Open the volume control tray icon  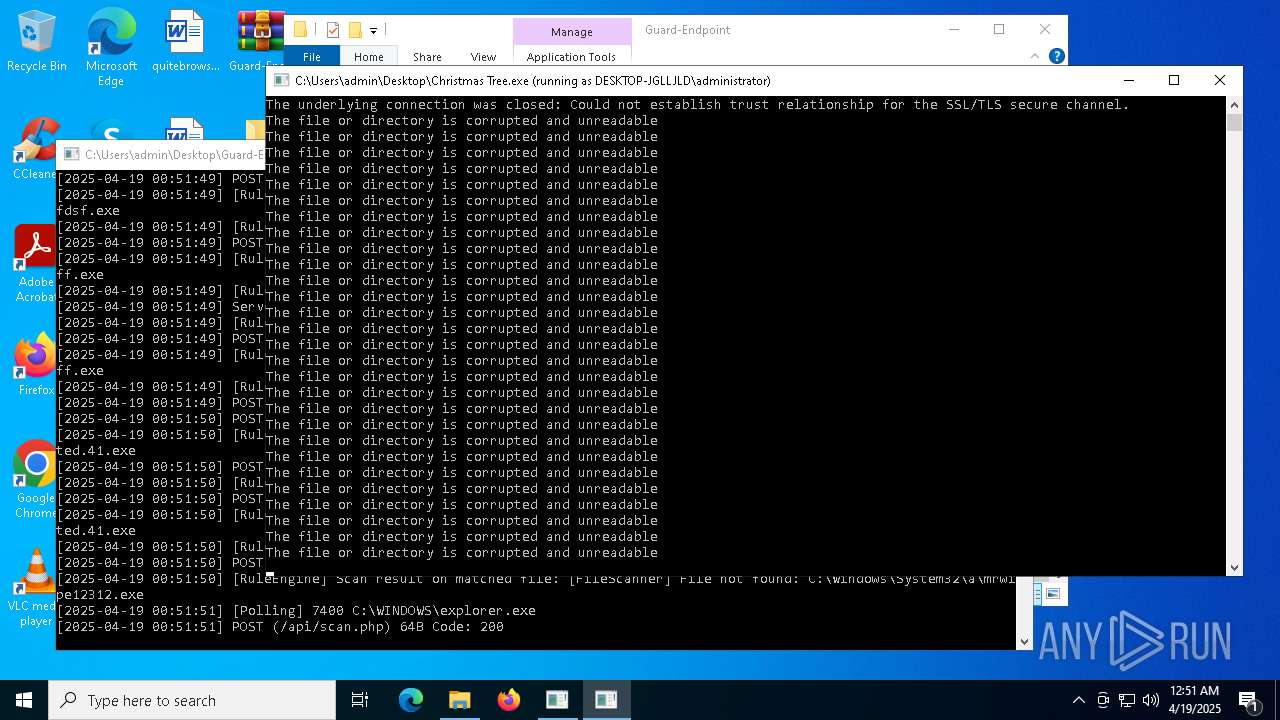(1151, 700)
